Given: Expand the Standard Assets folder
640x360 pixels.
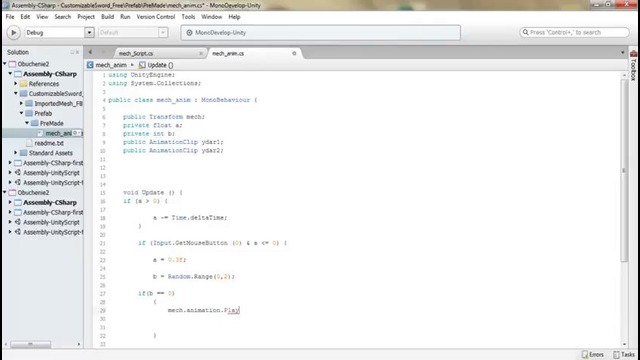Looking at the screenshot, I should click(x=16, y=153).
